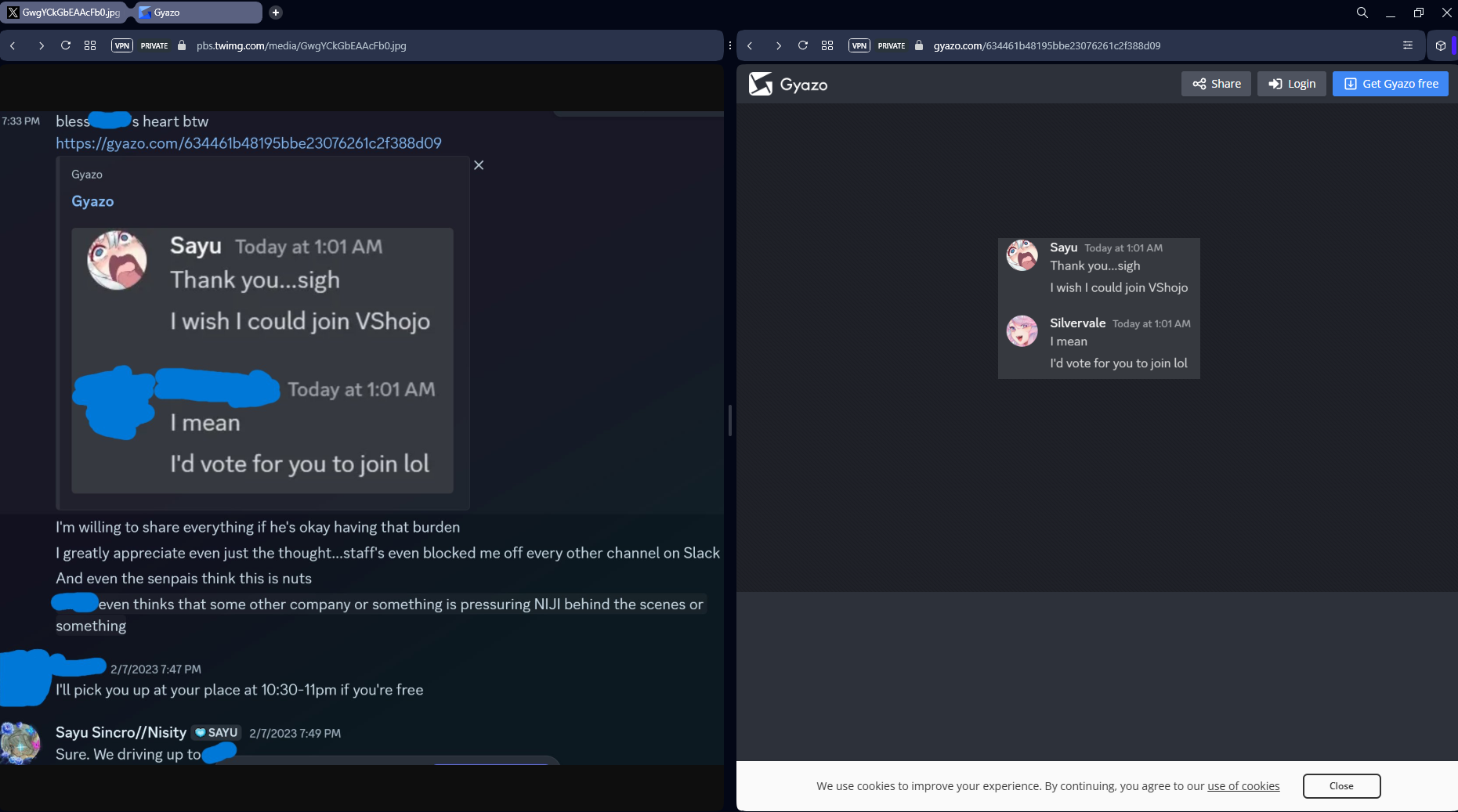Click the lock icon beside gyazo.com address
The width and height of the screenshot is (1458, 812).
(x=919, y=45)
